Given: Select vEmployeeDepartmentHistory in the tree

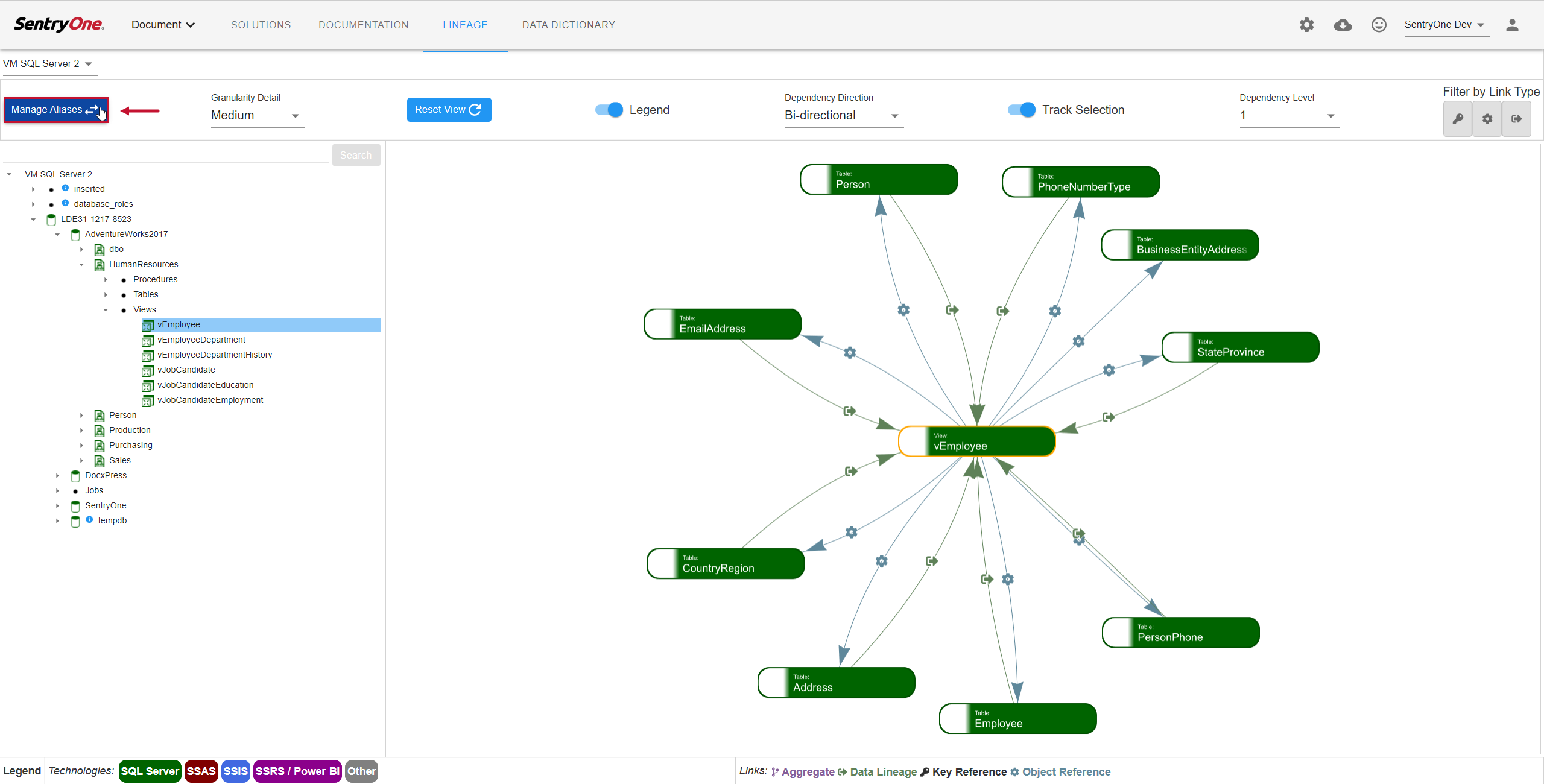Looking at the screenshot, I should (215, 355).
